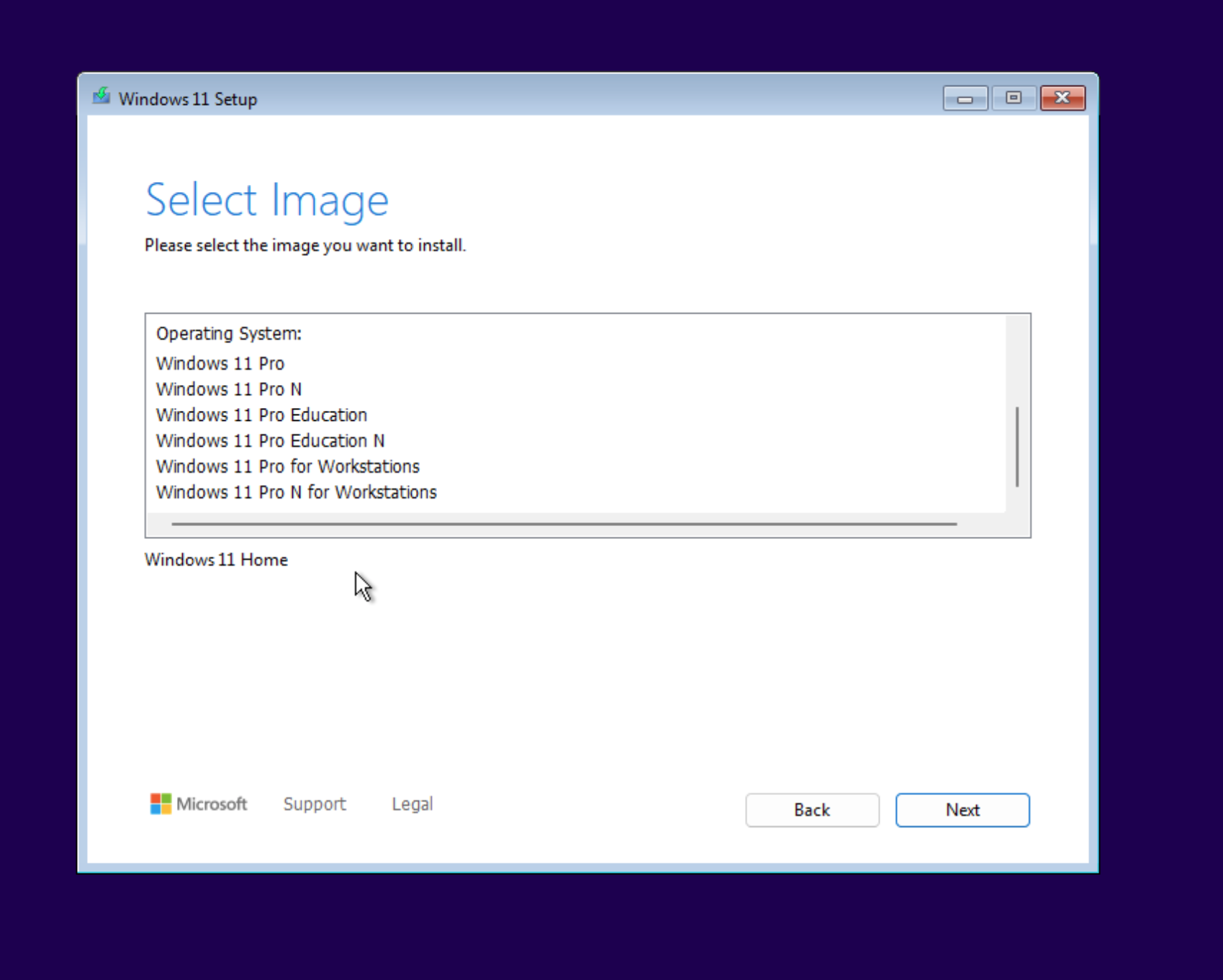Choose Windows 11 Pro Education

coord(262,415)
